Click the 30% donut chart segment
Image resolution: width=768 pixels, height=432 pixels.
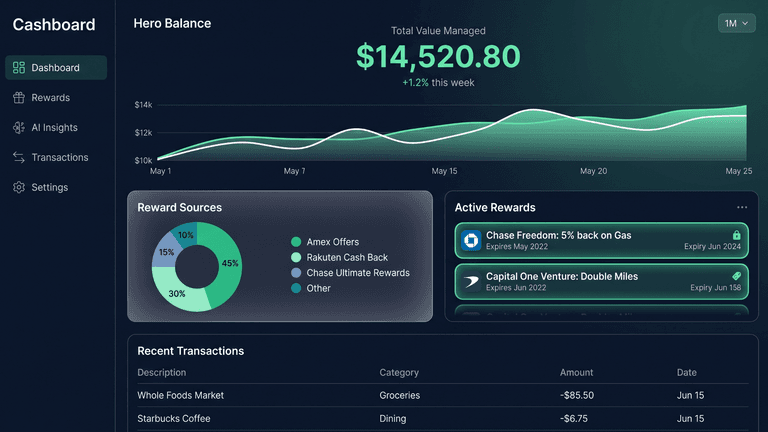pos(177,294)
